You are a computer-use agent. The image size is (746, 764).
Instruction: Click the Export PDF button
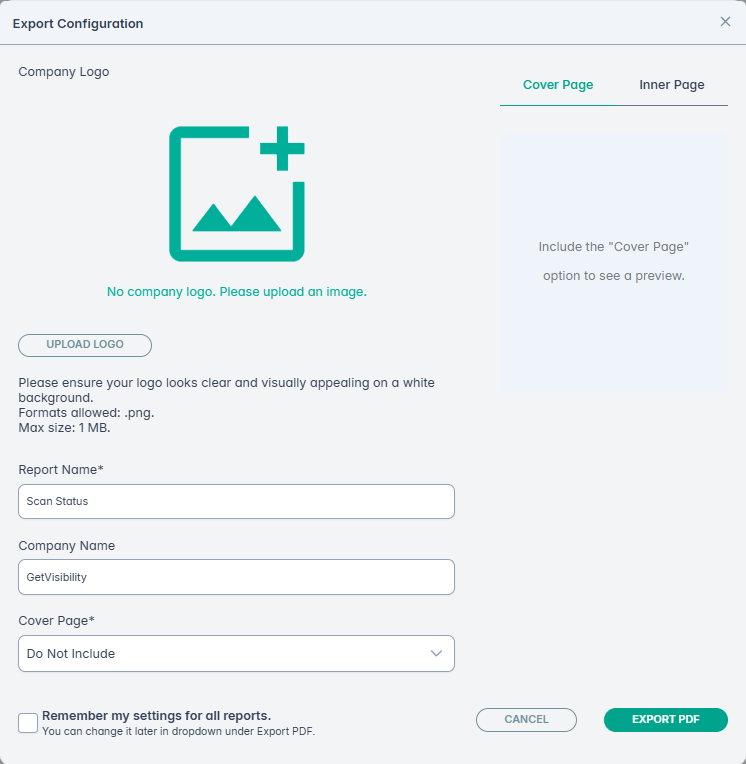point(665,719)
